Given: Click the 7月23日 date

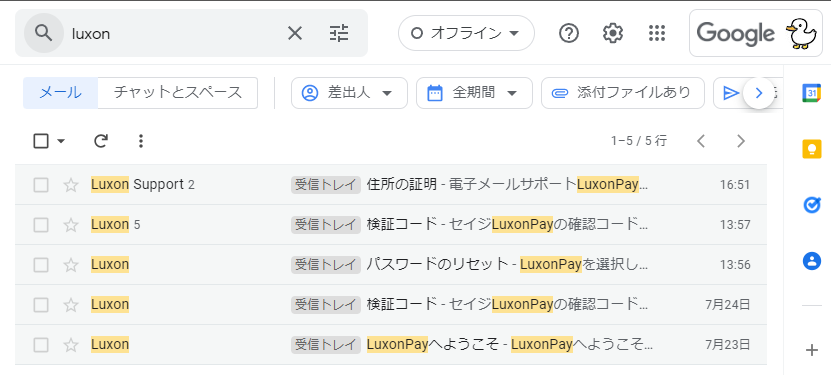Looking at the screenshot, I should 728,345.
